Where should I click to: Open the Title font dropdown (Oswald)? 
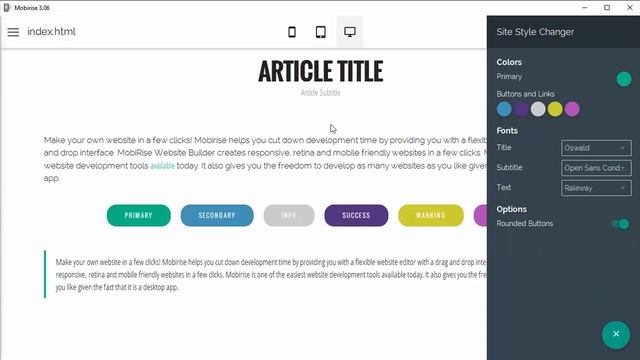pyautogui.click(x=596, y=148)
